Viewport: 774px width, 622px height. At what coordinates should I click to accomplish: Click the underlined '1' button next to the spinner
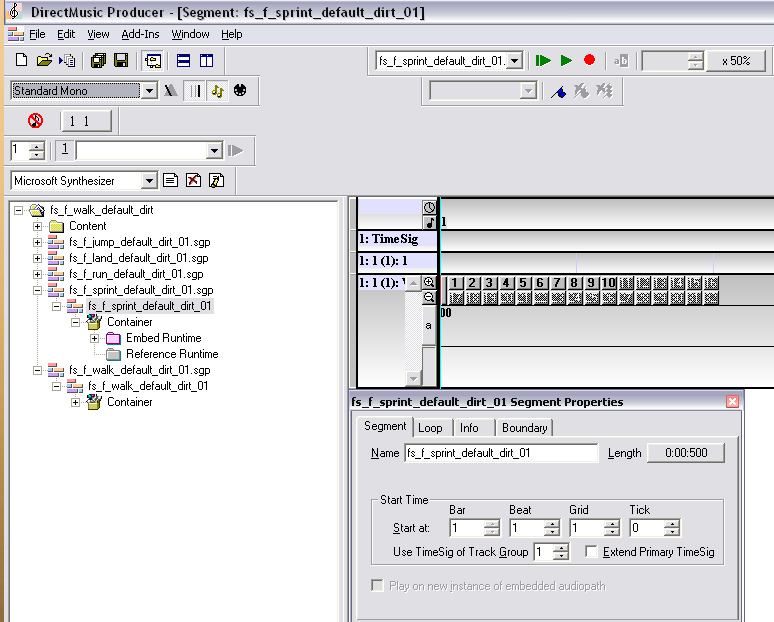tap(65, 150)
